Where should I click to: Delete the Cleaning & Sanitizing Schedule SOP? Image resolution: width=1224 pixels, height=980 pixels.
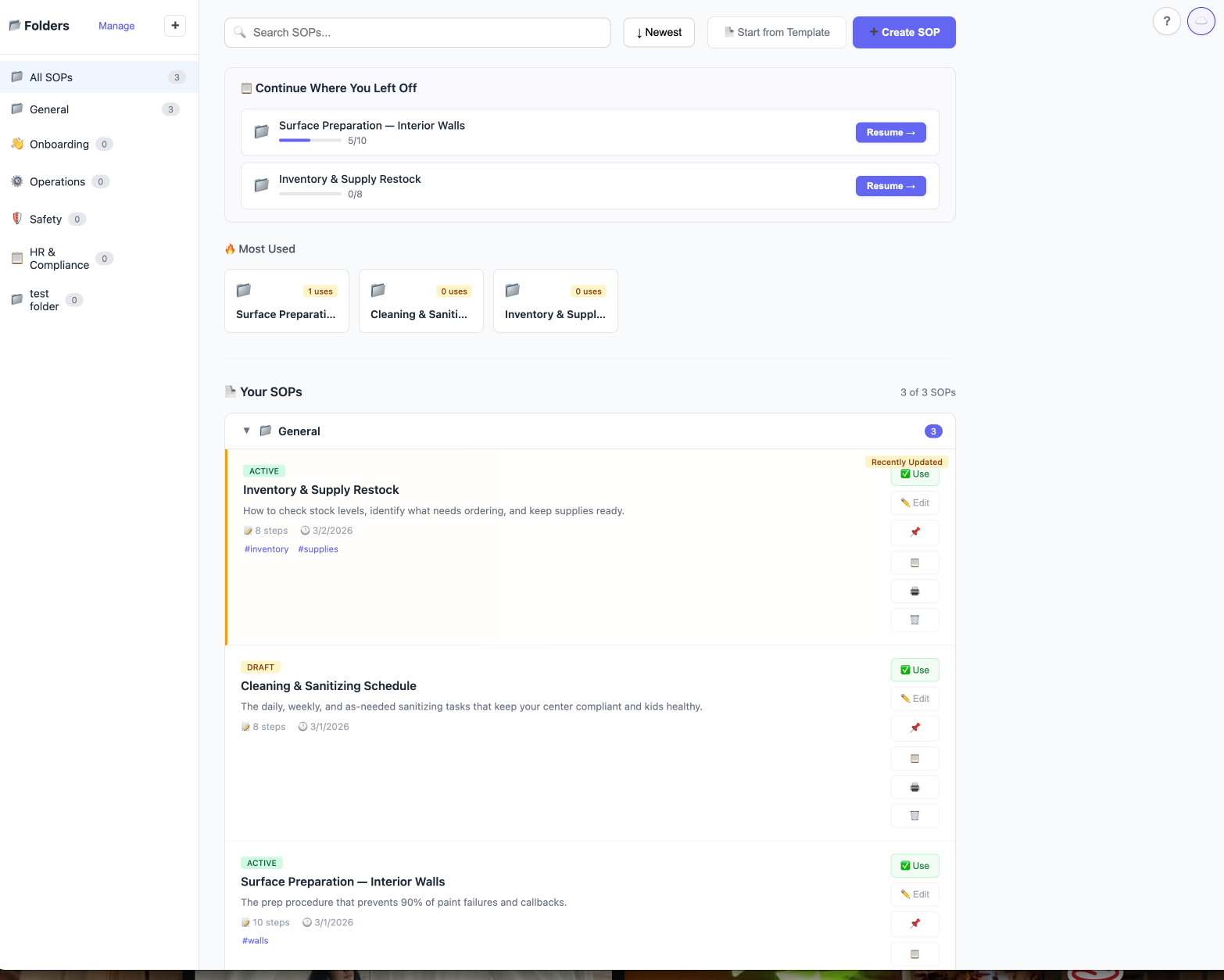point(914,816)
